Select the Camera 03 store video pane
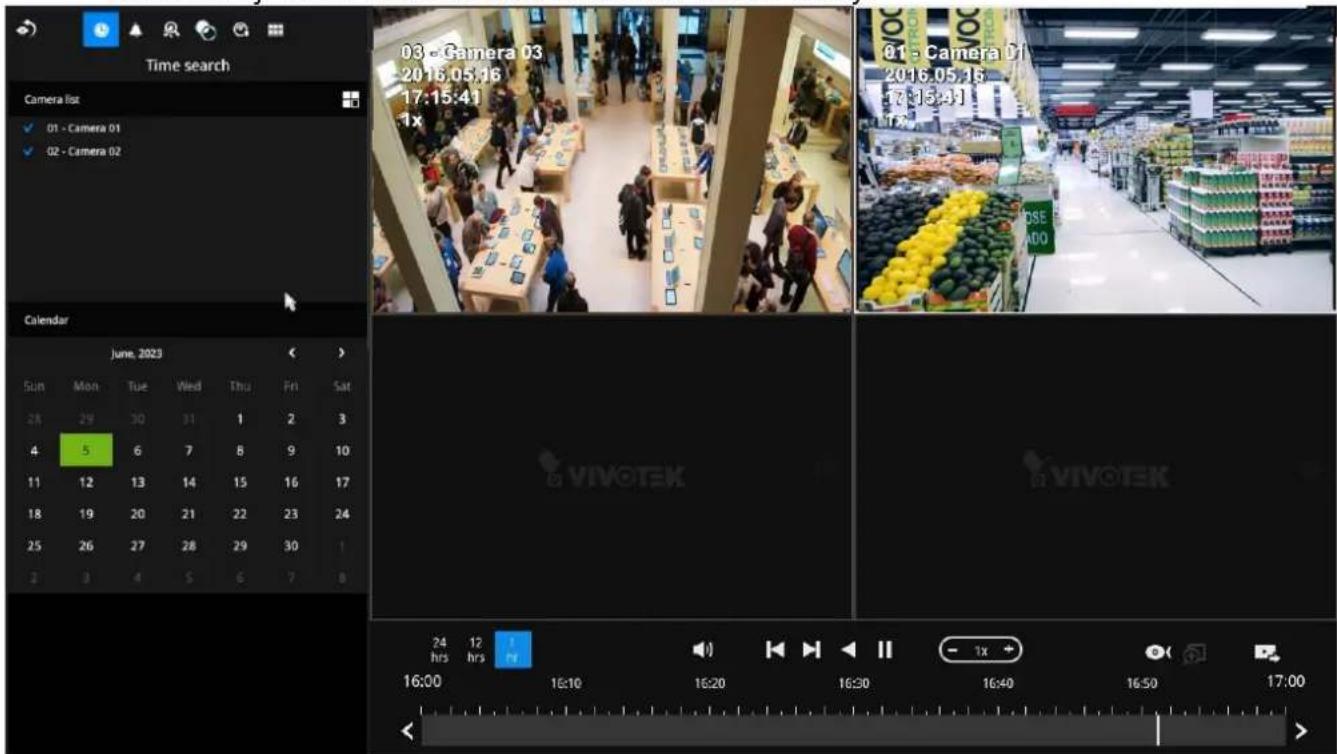The image size is (1337, 754). (x=611, y=161)
